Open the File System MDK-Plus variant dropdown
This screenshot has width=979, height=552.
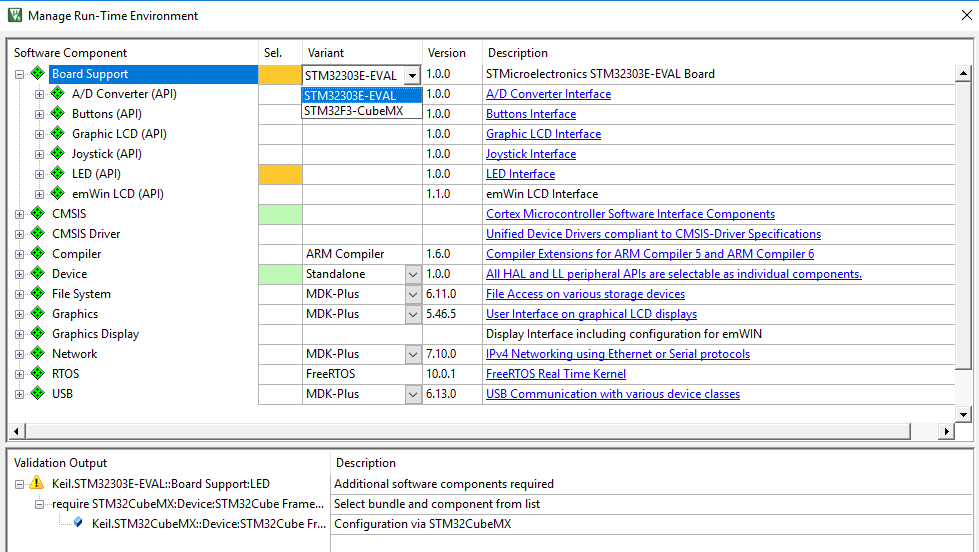point(413,294)
